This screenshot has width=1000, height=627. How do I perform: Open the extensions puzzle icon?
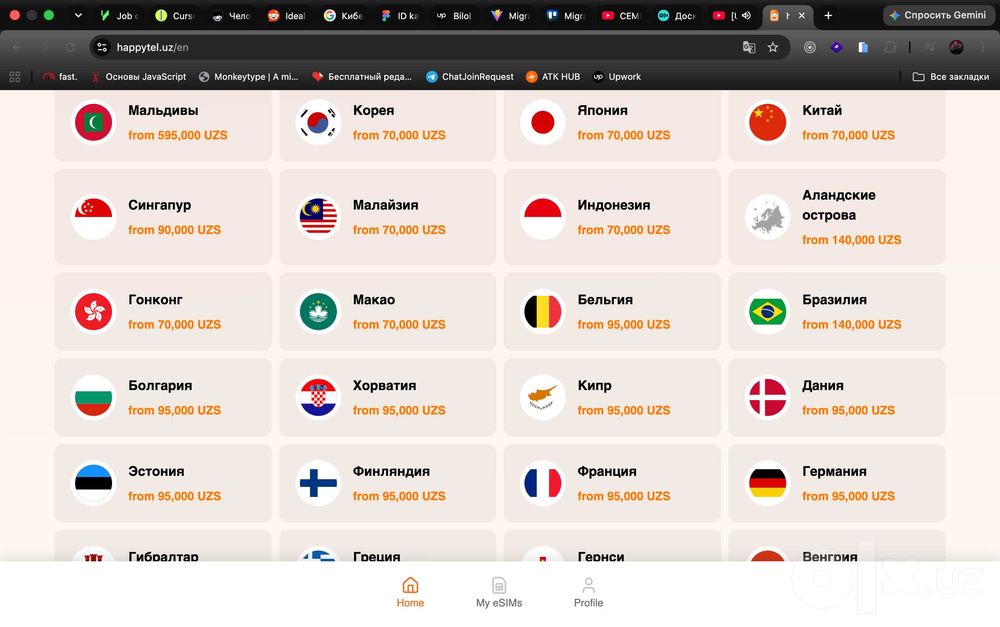pos(890,47)
